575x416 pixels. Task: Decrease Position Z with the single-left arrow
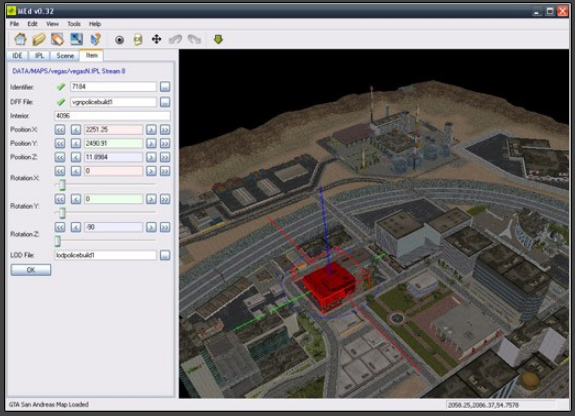point(76,157)
